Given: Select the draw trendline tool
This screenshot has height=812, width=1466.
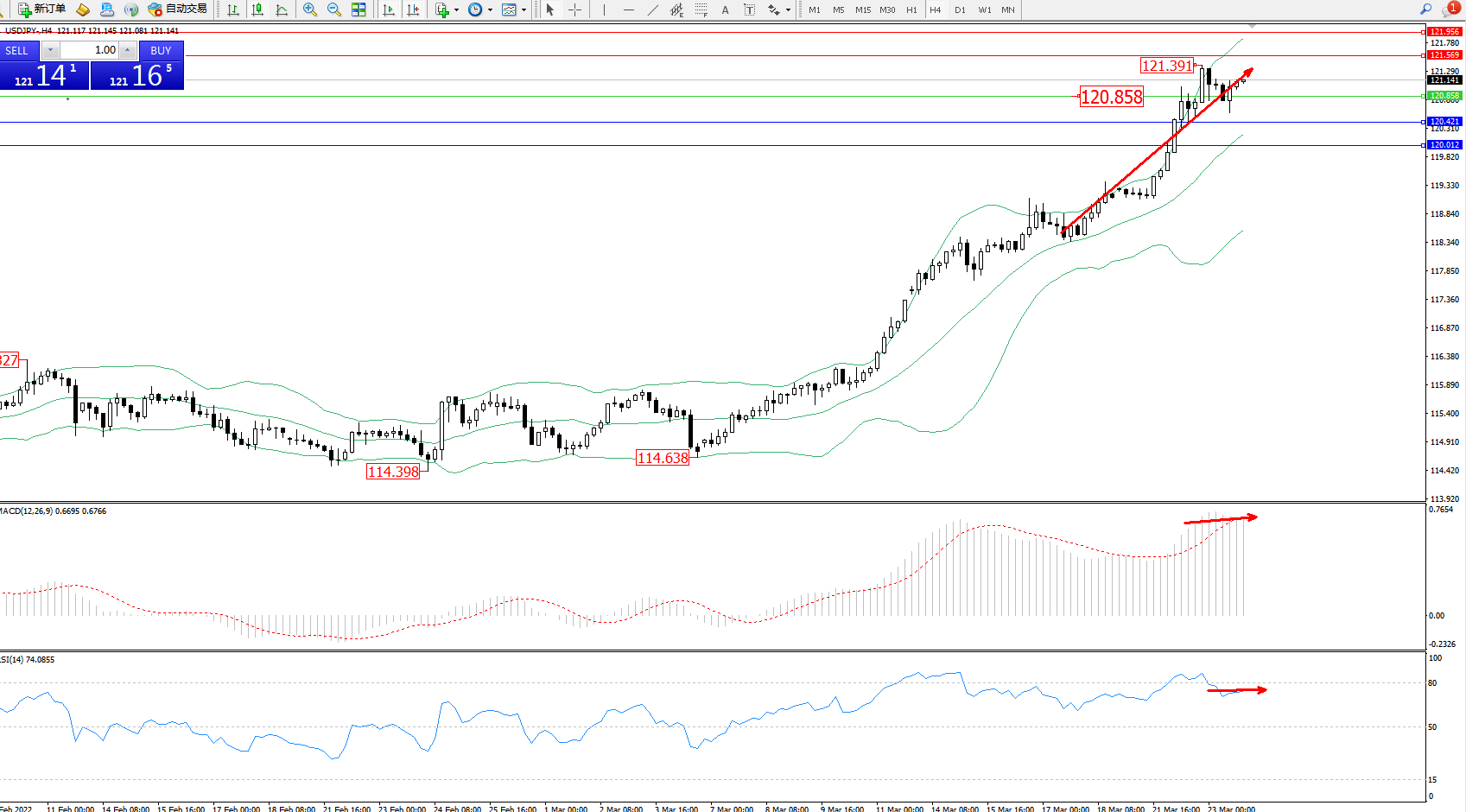Looking at the screenshot, I should click(652, 10).
